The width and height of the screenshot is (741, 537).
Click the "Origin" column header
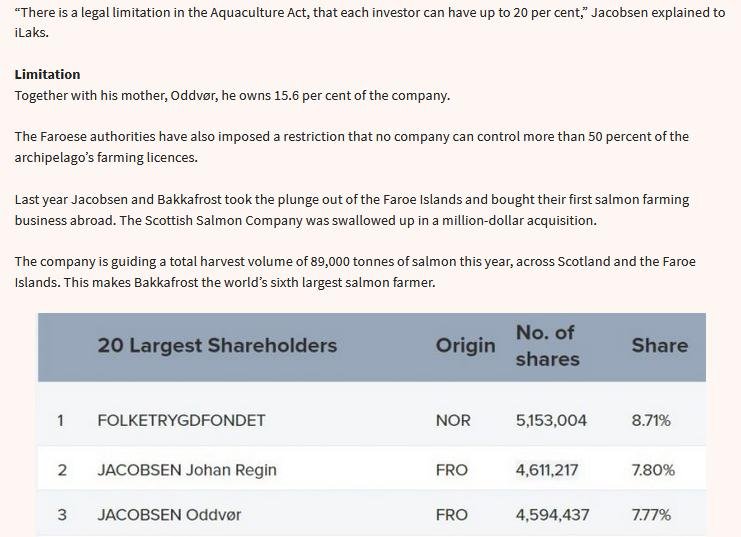tap(465, 345)
